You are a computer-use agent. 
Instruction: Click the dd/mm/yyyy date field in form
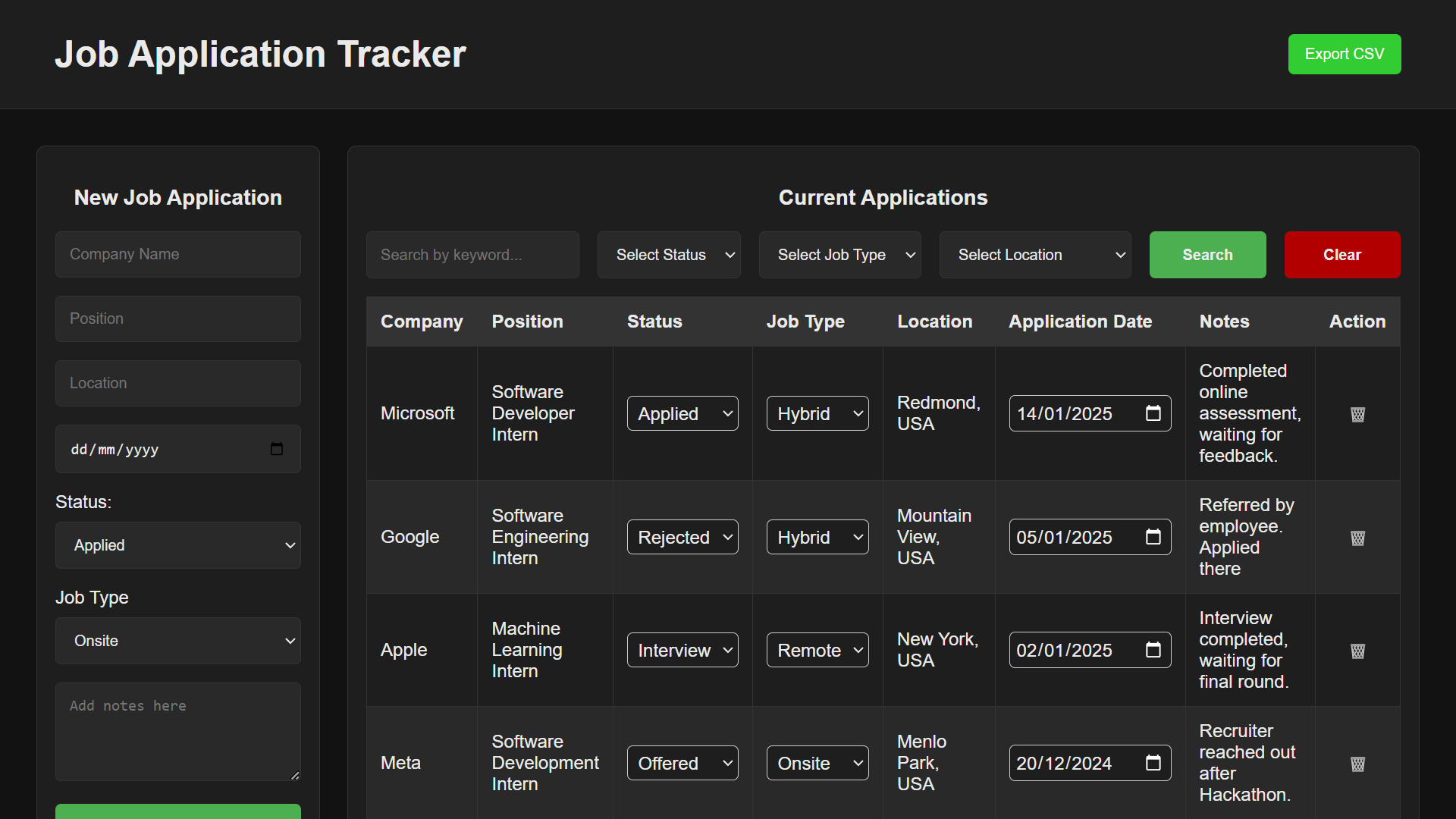pyautogui.click(x=178, y=449)
